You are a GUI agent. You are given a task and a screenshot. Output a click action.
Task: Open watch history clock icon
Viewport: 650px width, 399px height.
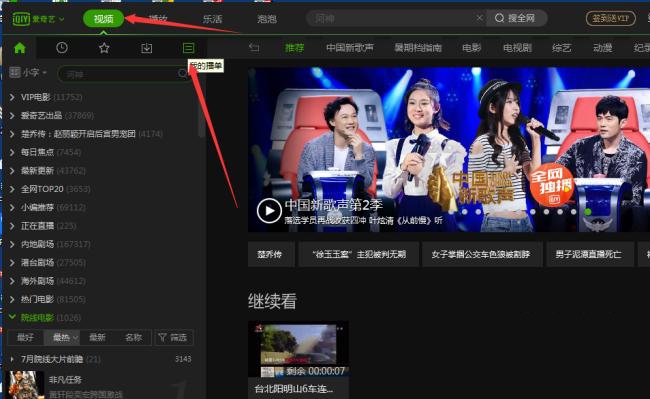[x=62, y=48]
